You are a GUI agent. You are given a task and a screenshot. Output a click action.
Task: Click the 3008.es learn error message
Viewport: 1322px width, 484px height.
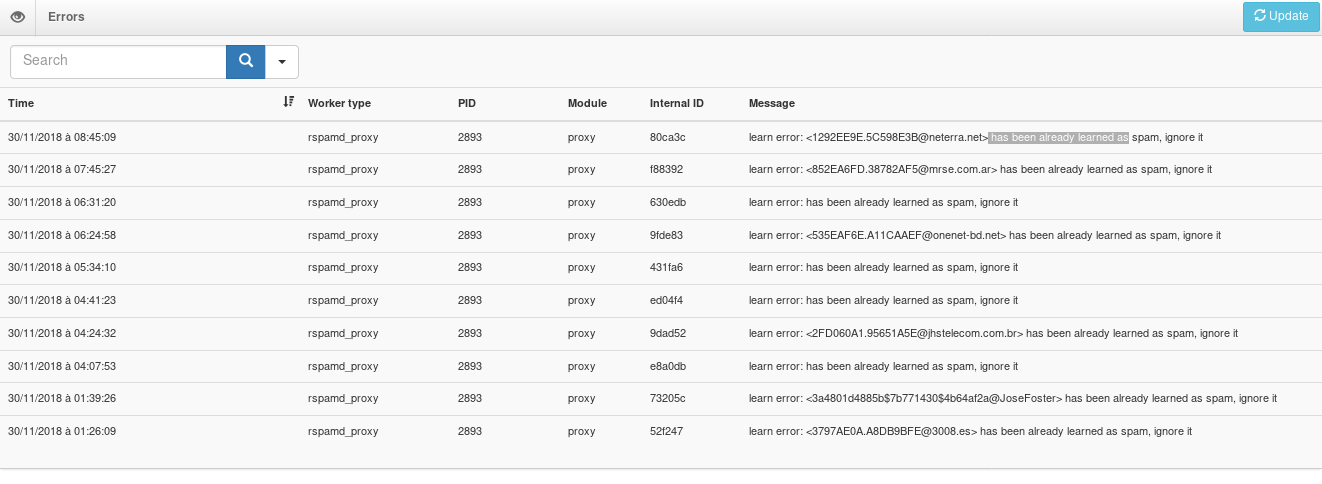click(x=971, y=432)
